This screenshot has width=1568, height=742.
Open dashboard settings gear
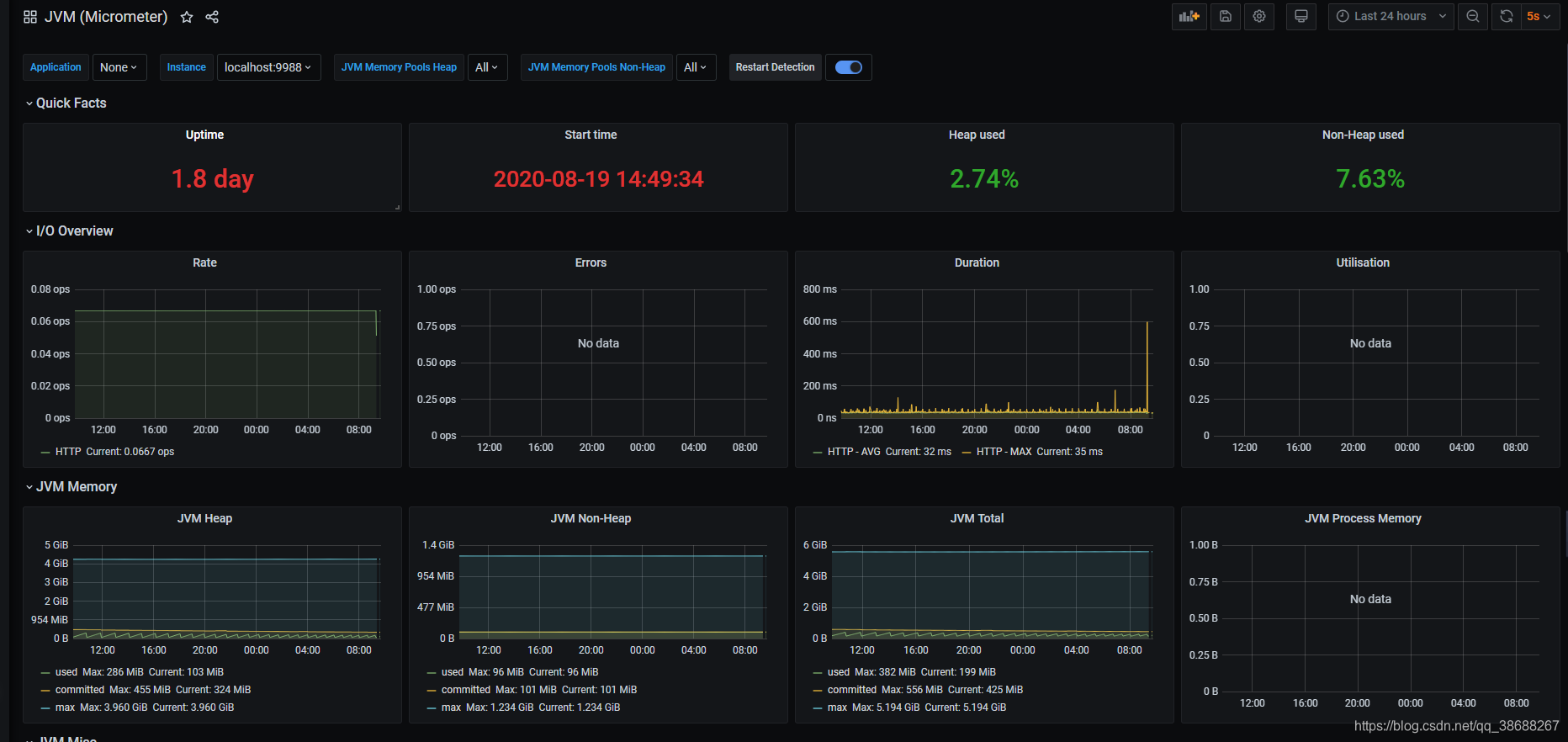tap(1259, 17)
